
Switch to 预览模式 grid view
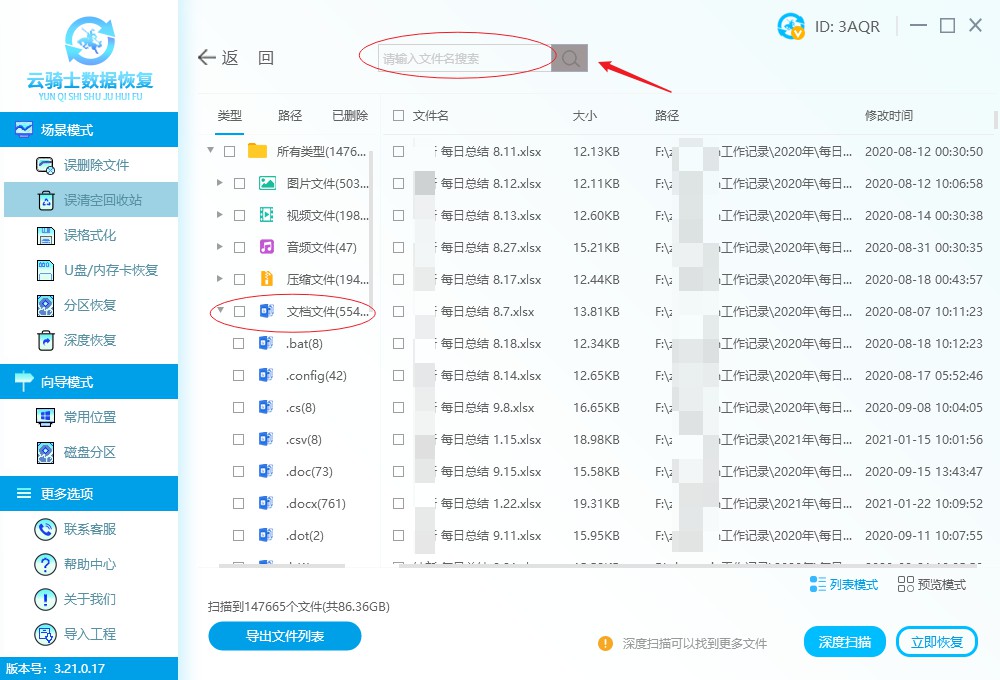click(931, 584)
